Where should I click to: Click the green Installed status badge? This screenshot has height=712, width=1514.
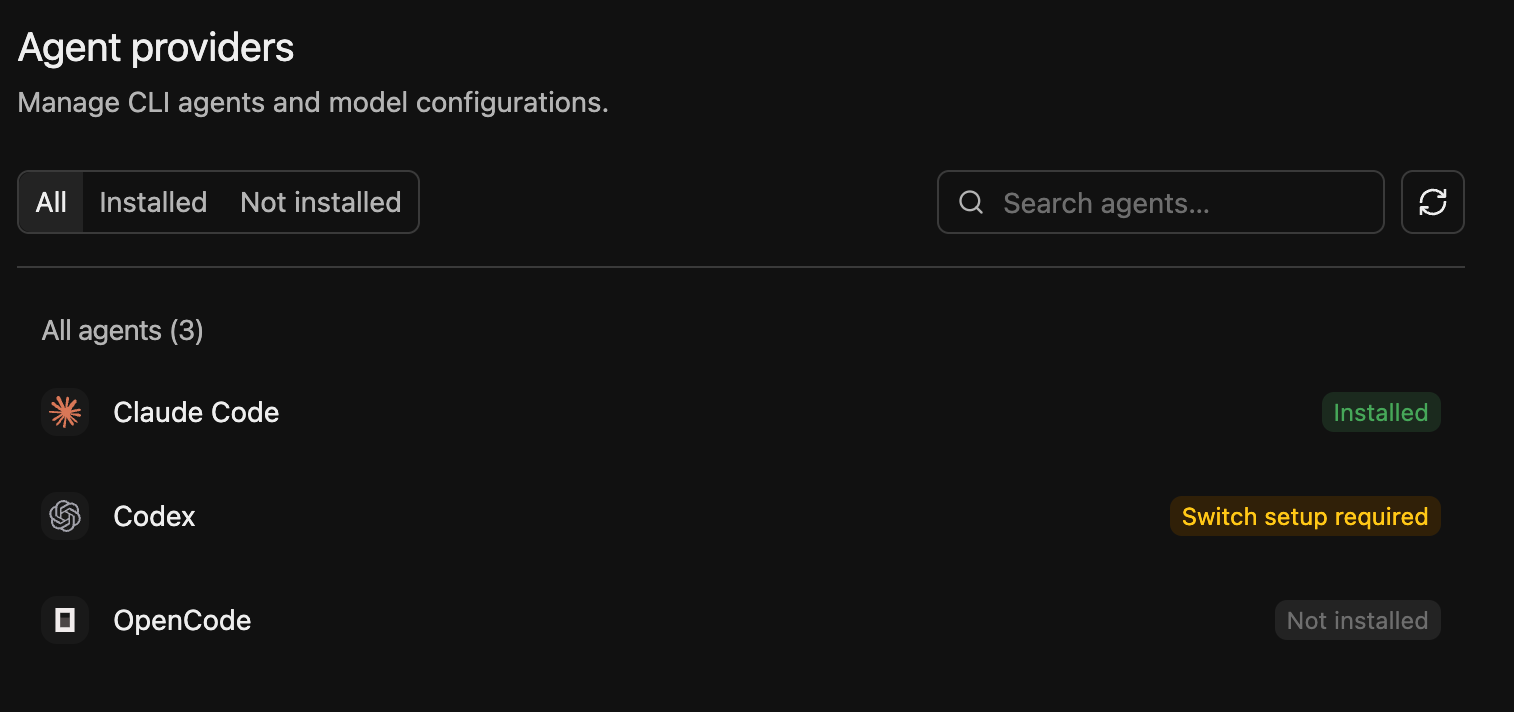pyautogui.click(x=1381, y=412)
